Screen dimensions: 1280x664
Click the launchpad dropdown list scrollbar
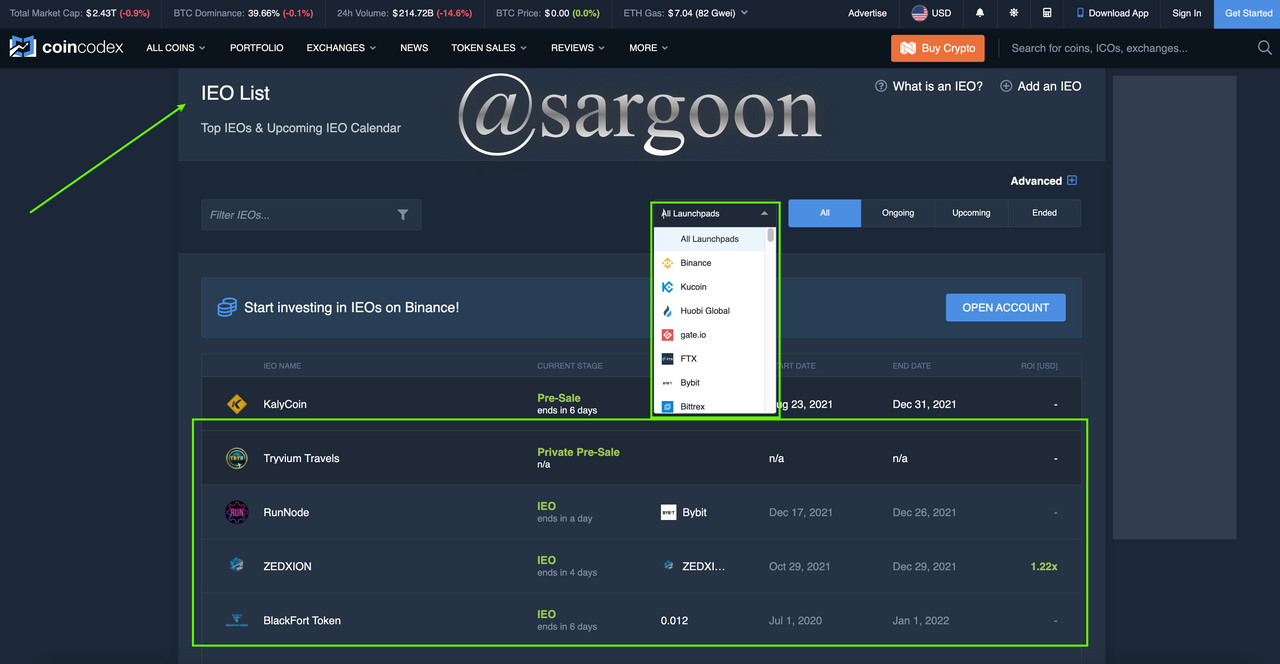click(x=771, y=236)
